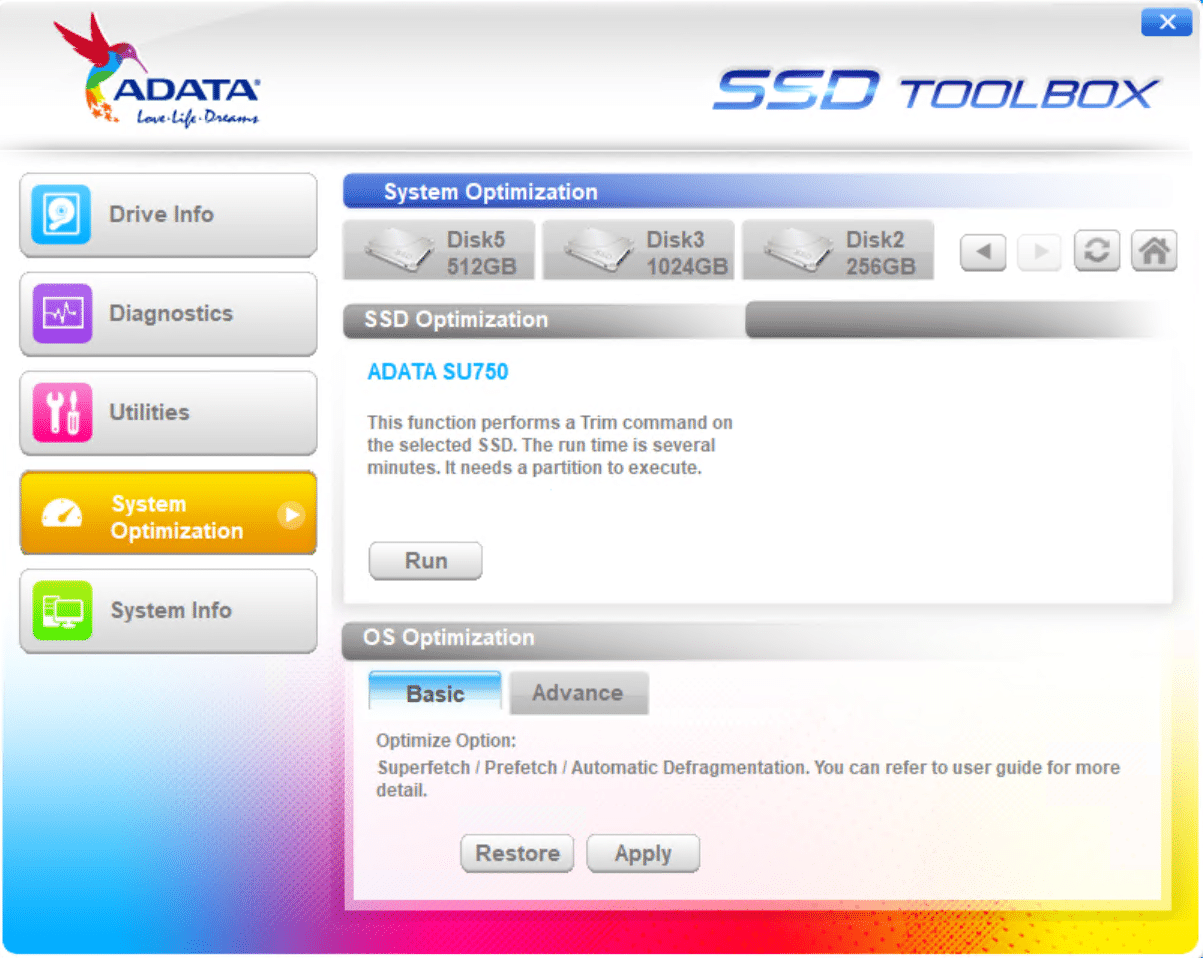Viewport: 1203px width, 958px height.
Task: Open the Drive Info section
Action: [x=168, y=214]
